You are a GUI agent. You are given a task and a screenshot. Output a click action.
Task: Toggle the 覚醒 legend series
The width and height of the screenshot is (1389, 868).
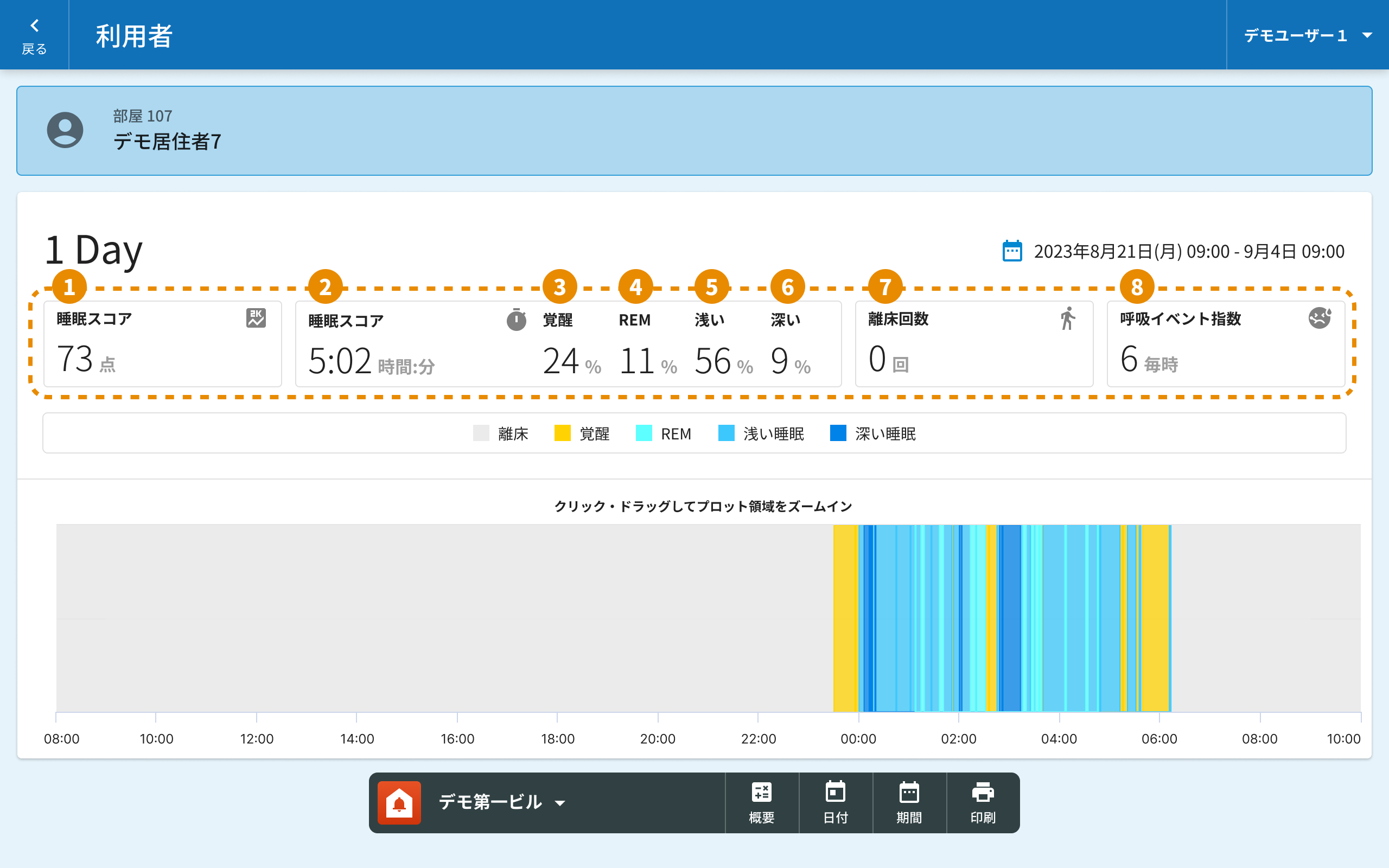pyautogui.click(x=582, y=433)
